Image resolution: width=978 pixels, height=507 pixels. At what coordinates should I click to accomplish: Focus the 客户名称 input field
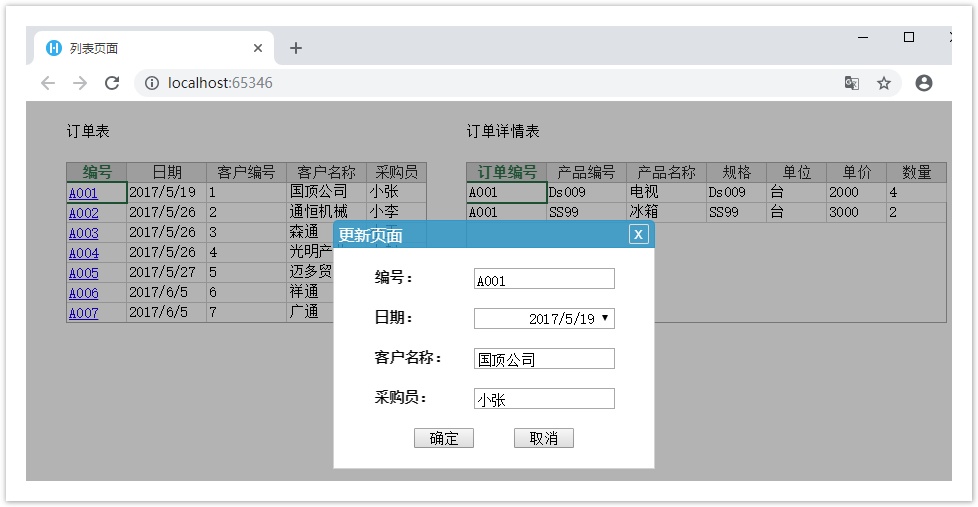click(x=544, y=359)
